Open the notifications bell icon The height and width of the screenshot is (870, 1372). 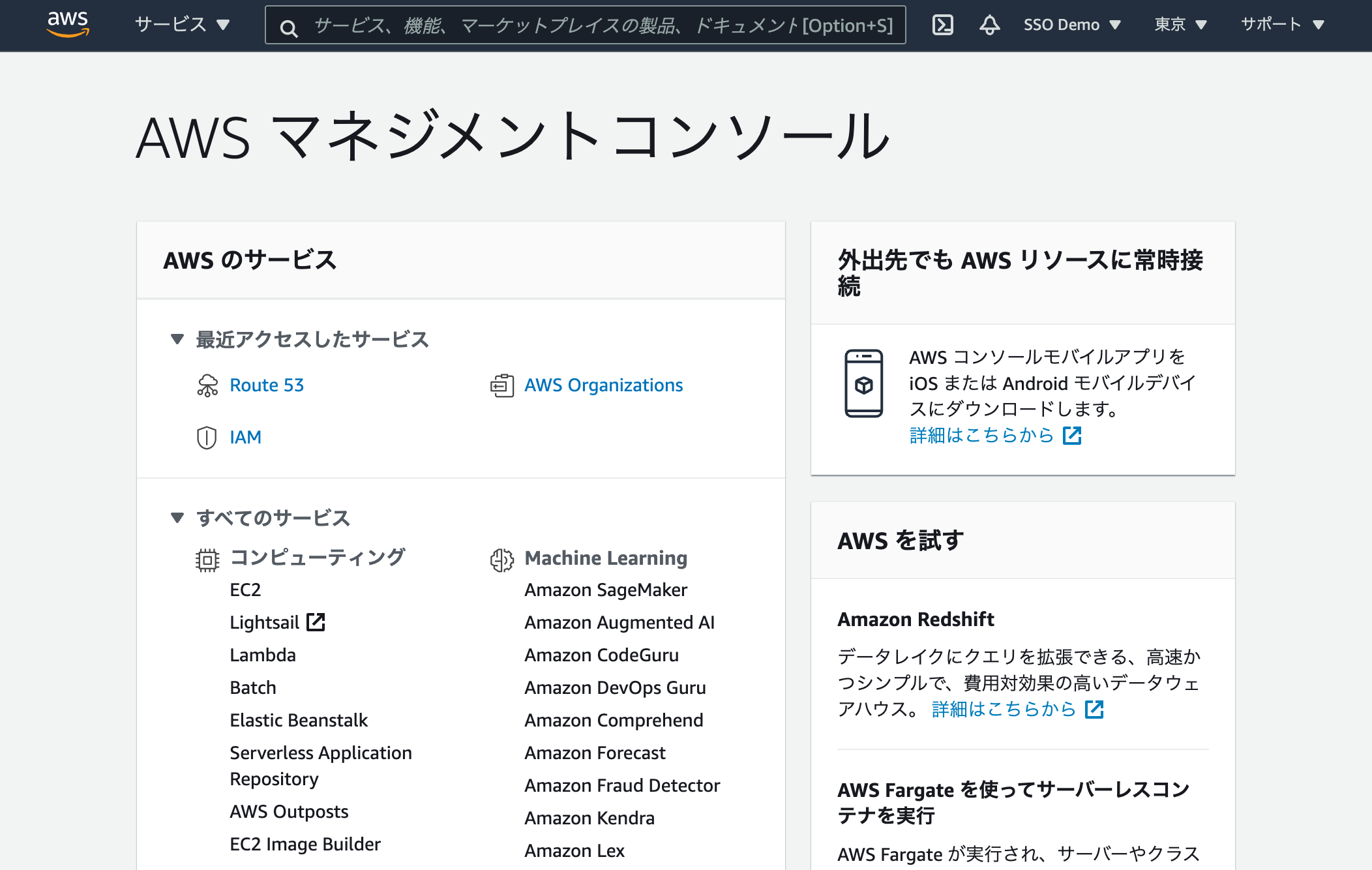(989, 25)
